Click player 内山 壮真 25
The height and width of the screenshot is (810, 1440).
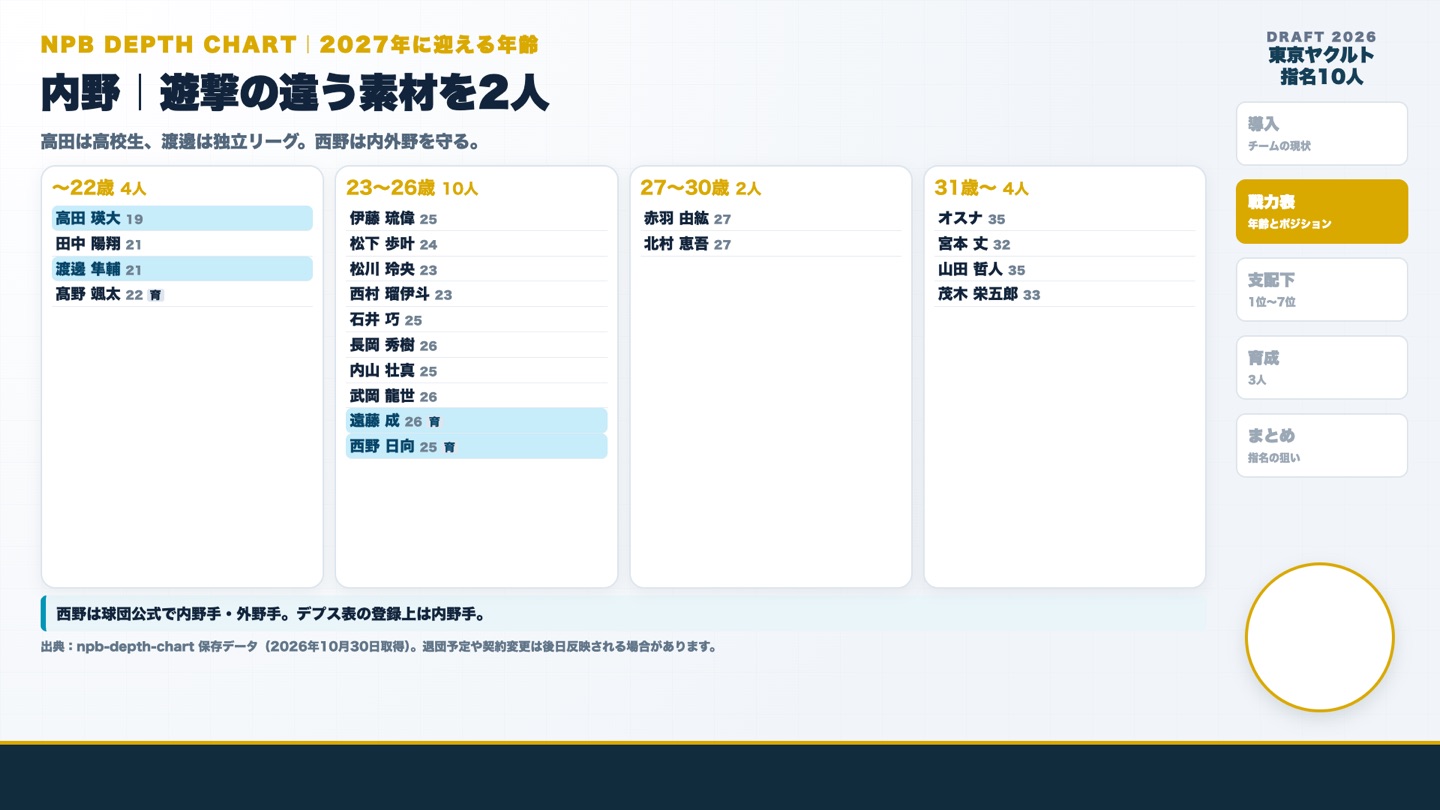click(x=476, y=370)
